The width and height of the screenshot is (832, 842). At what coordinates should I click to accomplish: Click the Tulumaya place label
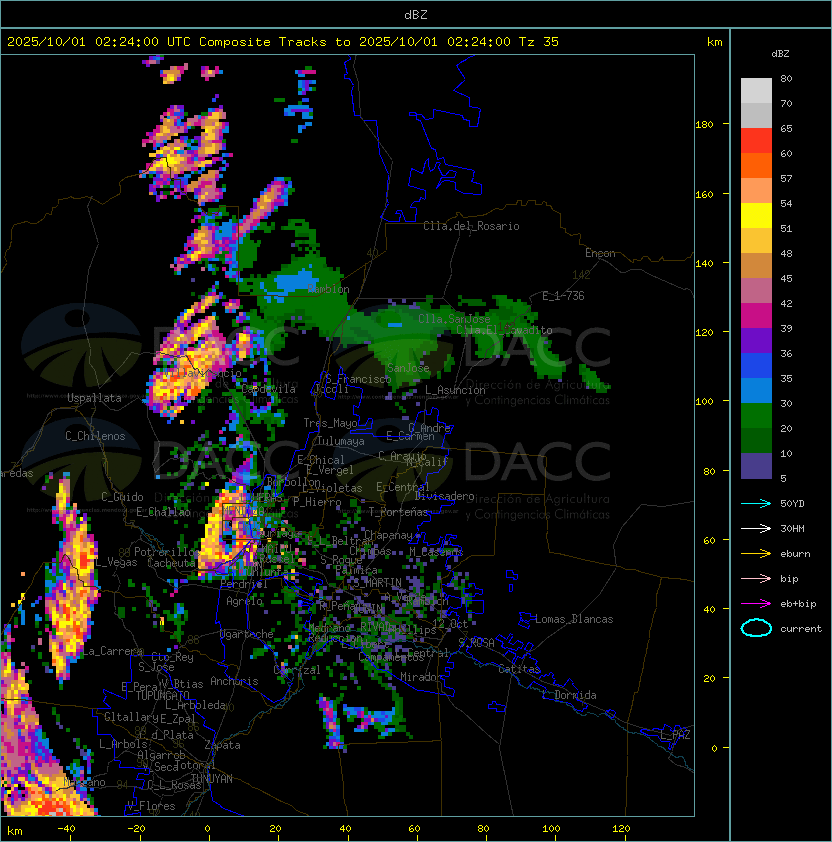pyautogui.click(x=341, y=441)
